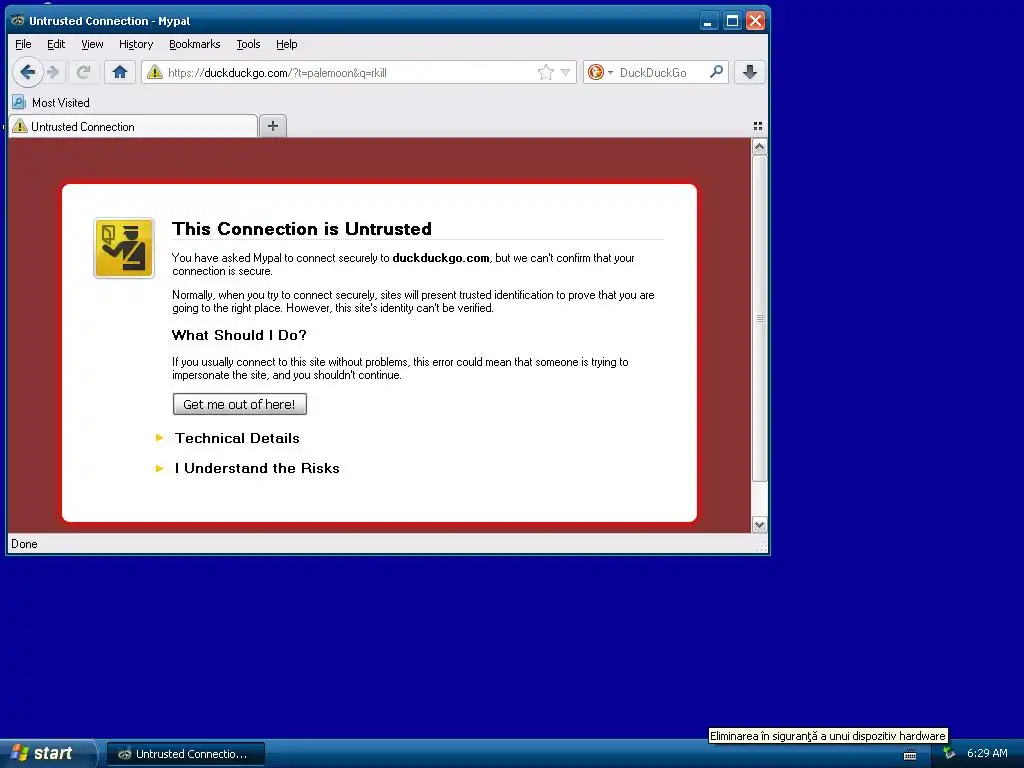Click the Untrusted Connection taskbar button
This screenshot has height=768, width=1024.
(x=185, y=754)
